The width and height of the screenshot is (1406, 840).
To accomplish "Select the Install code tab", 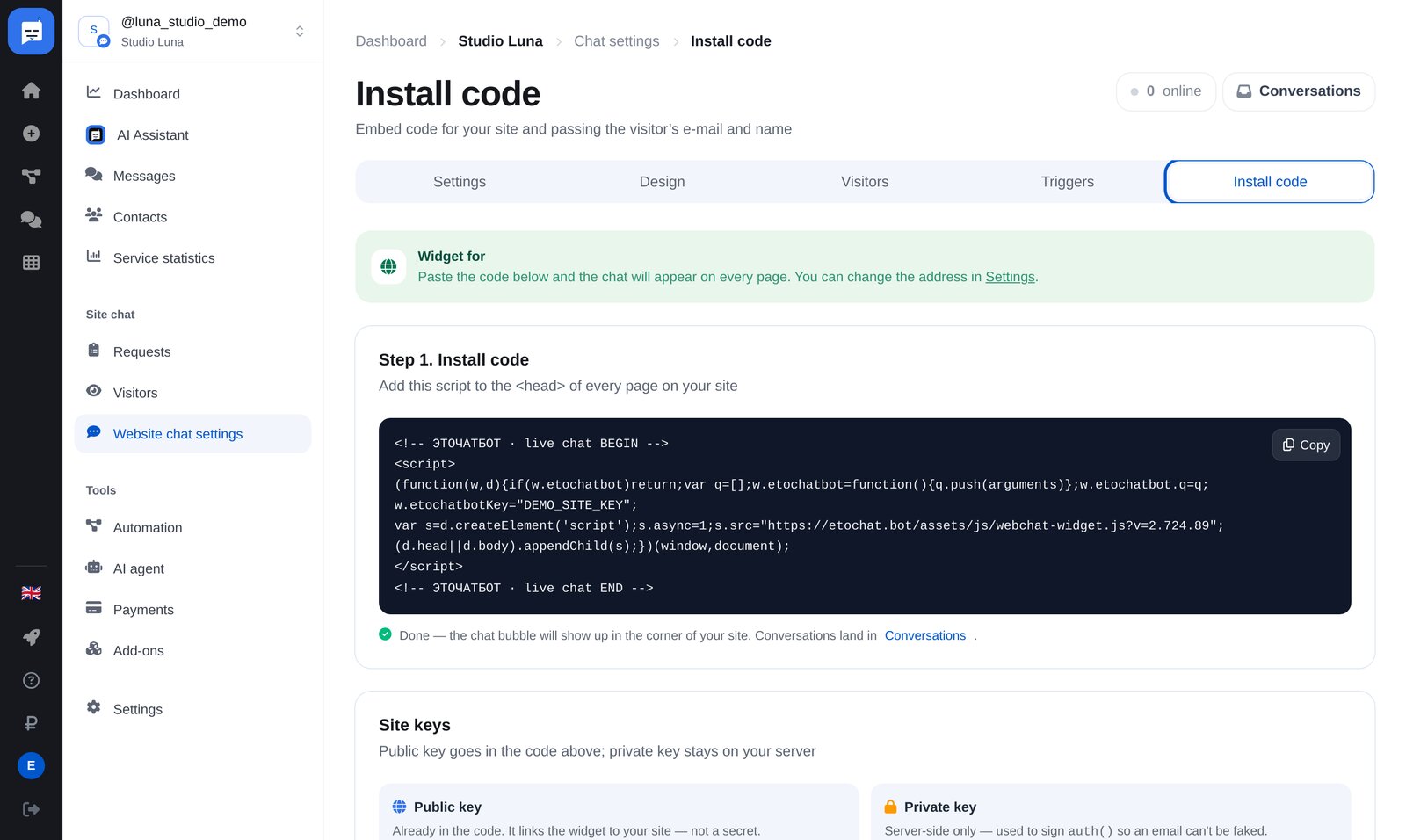I will [x=1270, y=182].
